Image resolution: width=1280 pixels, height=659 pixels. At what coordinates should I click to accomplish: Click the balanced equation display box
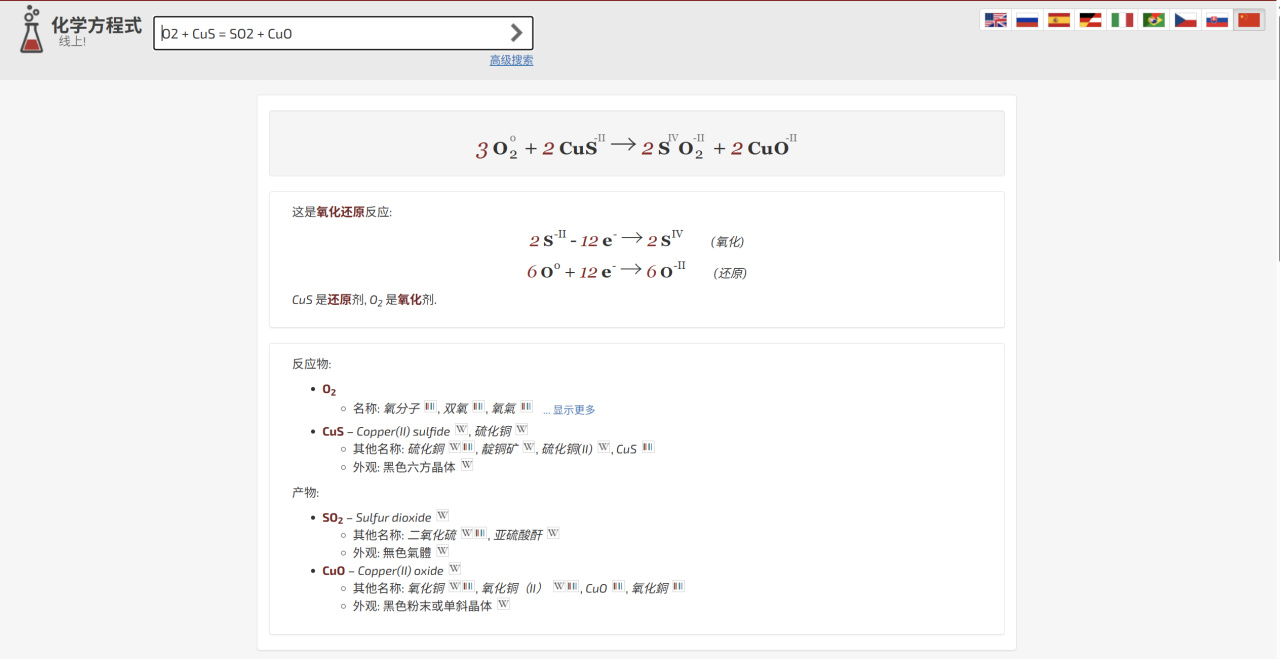(x=636, y=144)
